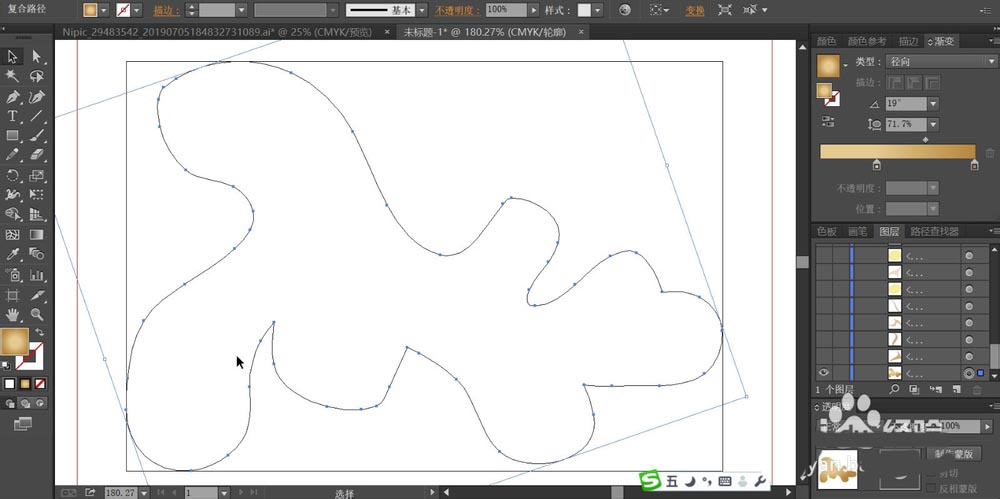
Task: Select the Hand tool
Action: pos(12,314)
